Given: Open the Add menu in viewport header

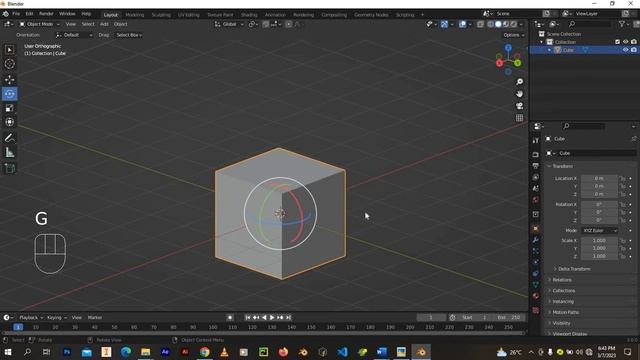Looking at the screenshot, I should 104,24.
